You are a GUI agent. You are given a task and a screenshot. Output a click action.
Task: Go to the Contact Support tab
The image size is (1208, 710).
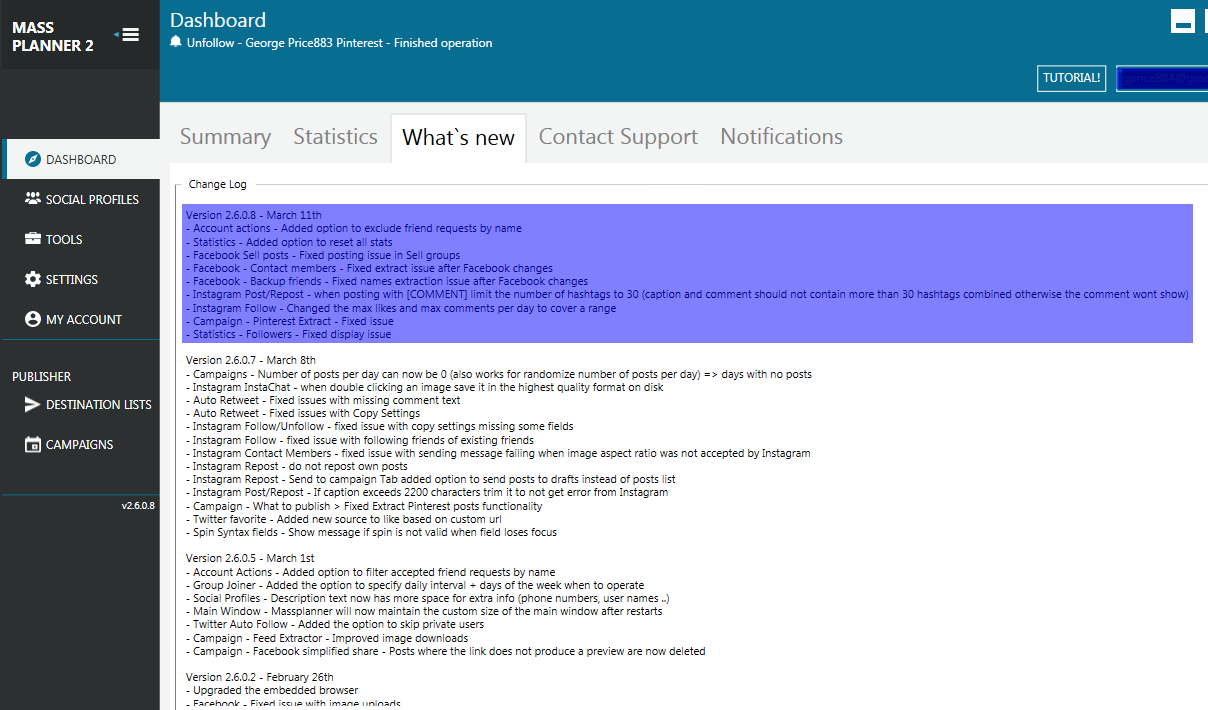618,137
